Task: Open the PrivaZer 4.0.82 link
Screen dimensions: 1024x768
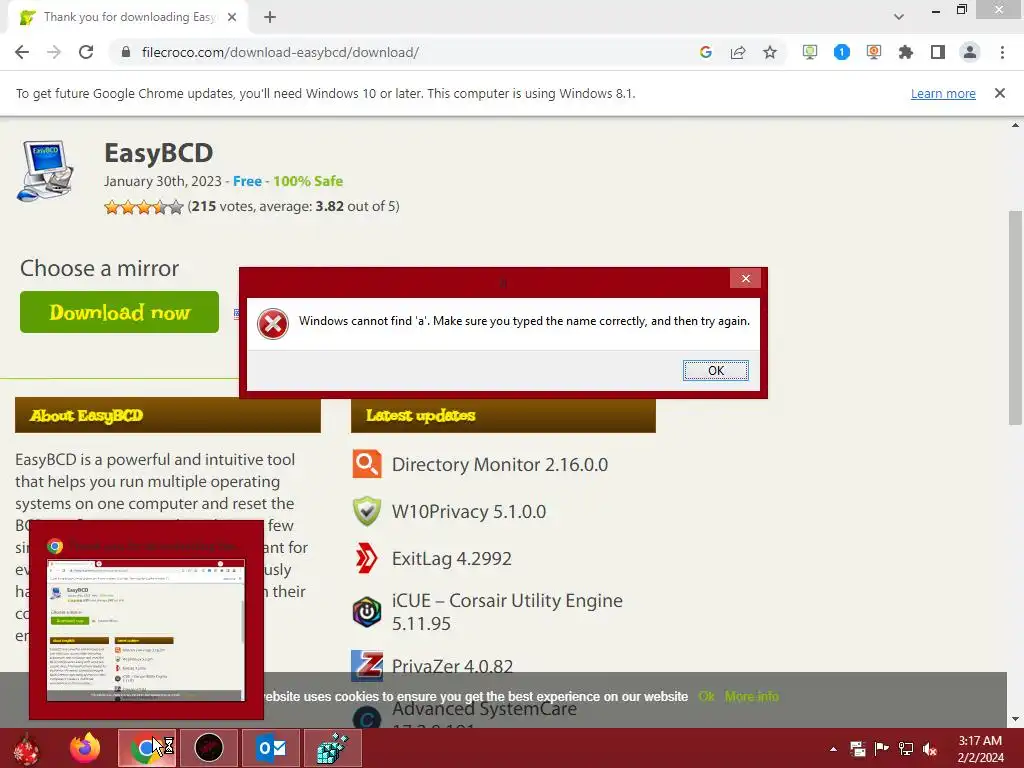Action: point(452,666)
